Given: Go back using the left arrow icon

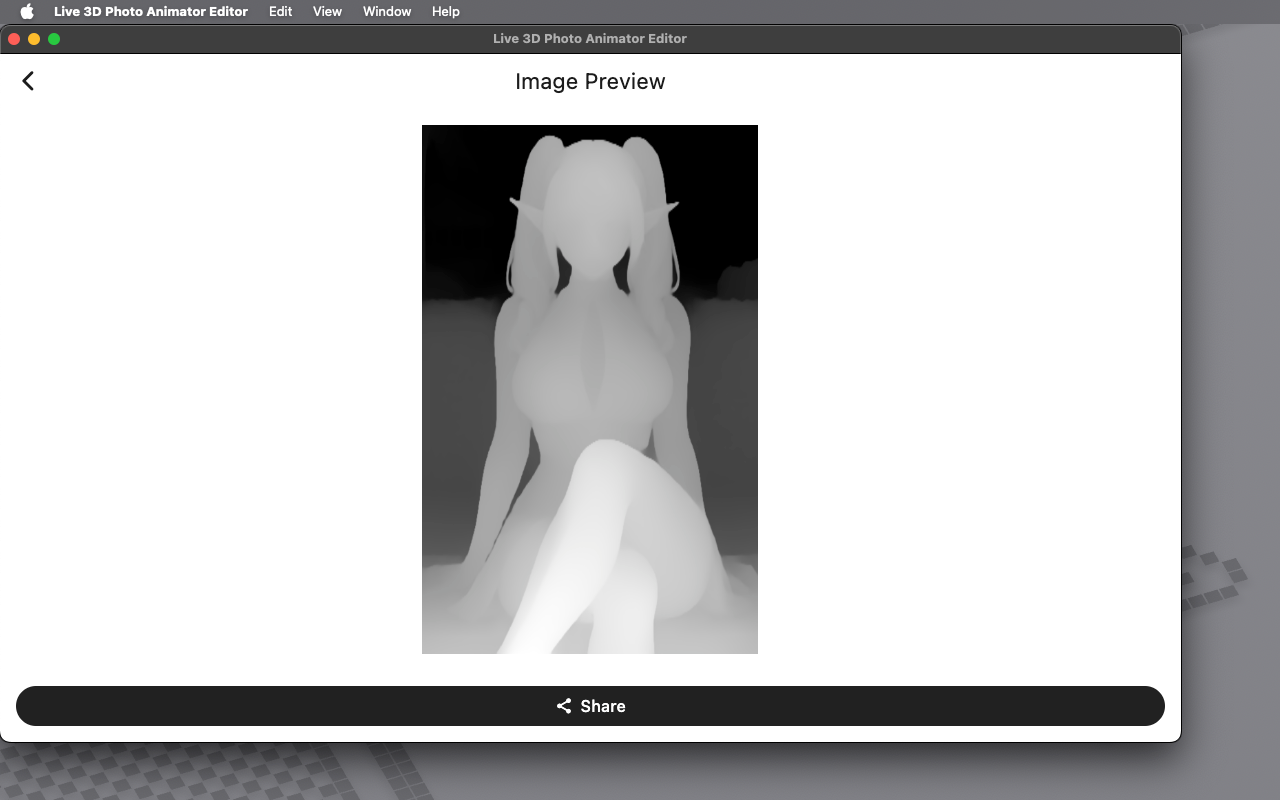Looking at the screenshot, I should coord(28,81).
